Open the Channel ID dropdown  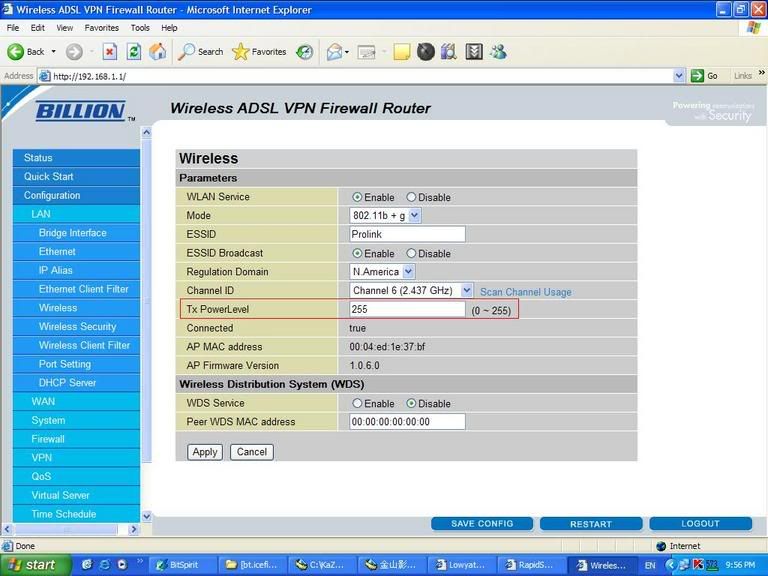point(411,291)
